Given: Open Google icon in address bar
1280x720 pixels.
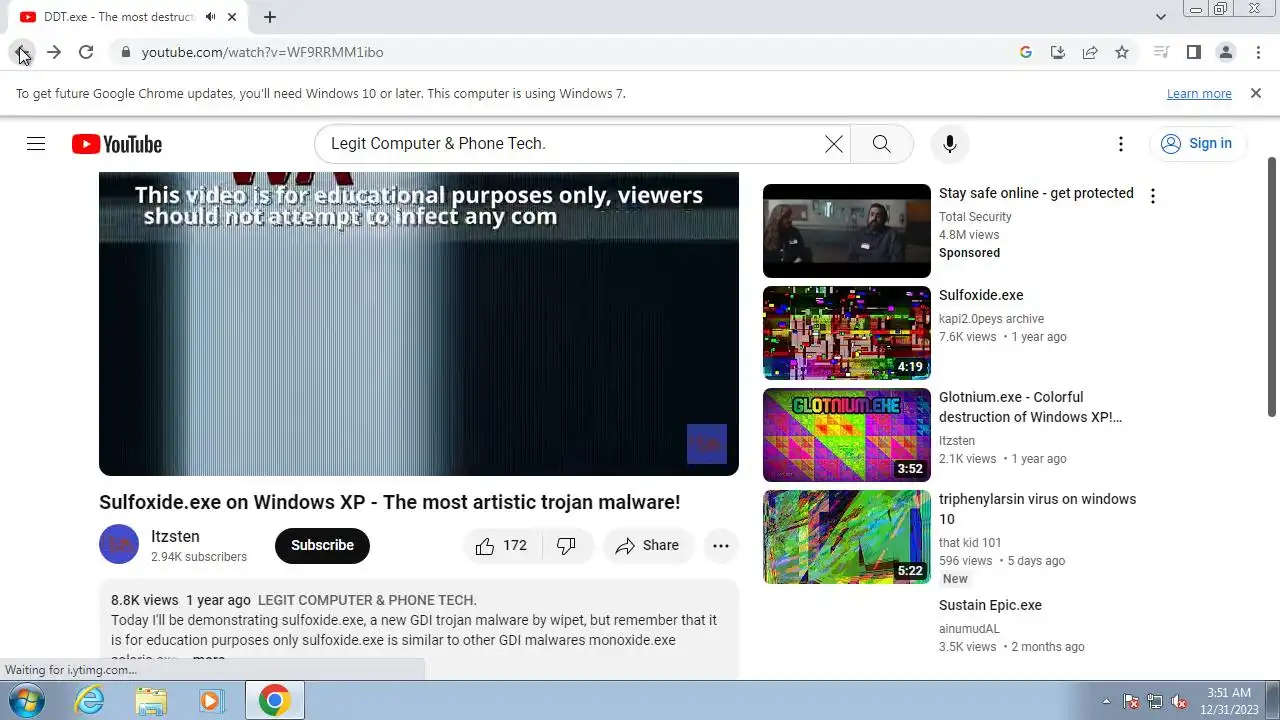Looking at the screenshot, I should 1026,52.
